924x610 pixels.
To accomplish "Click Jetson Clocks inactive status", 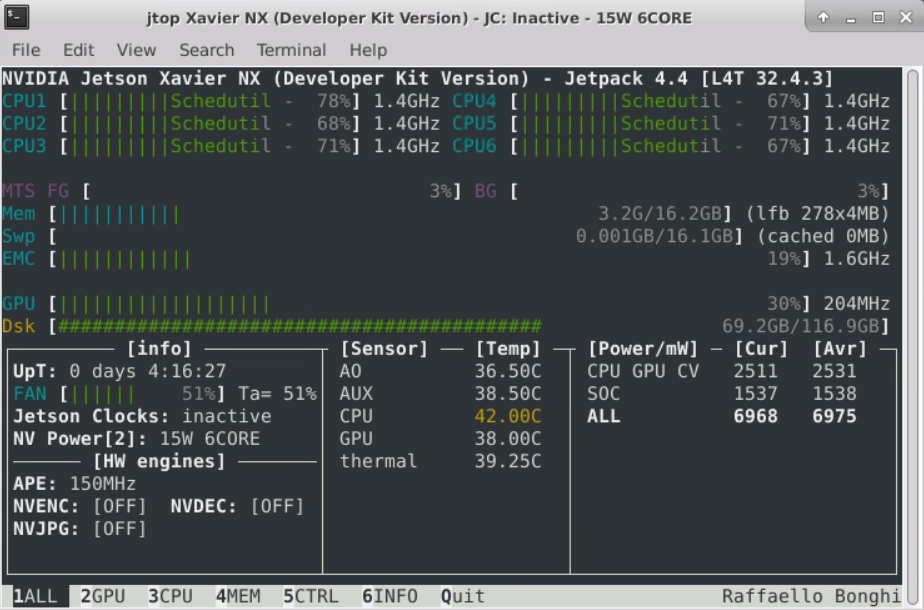I will pos(226,416).
